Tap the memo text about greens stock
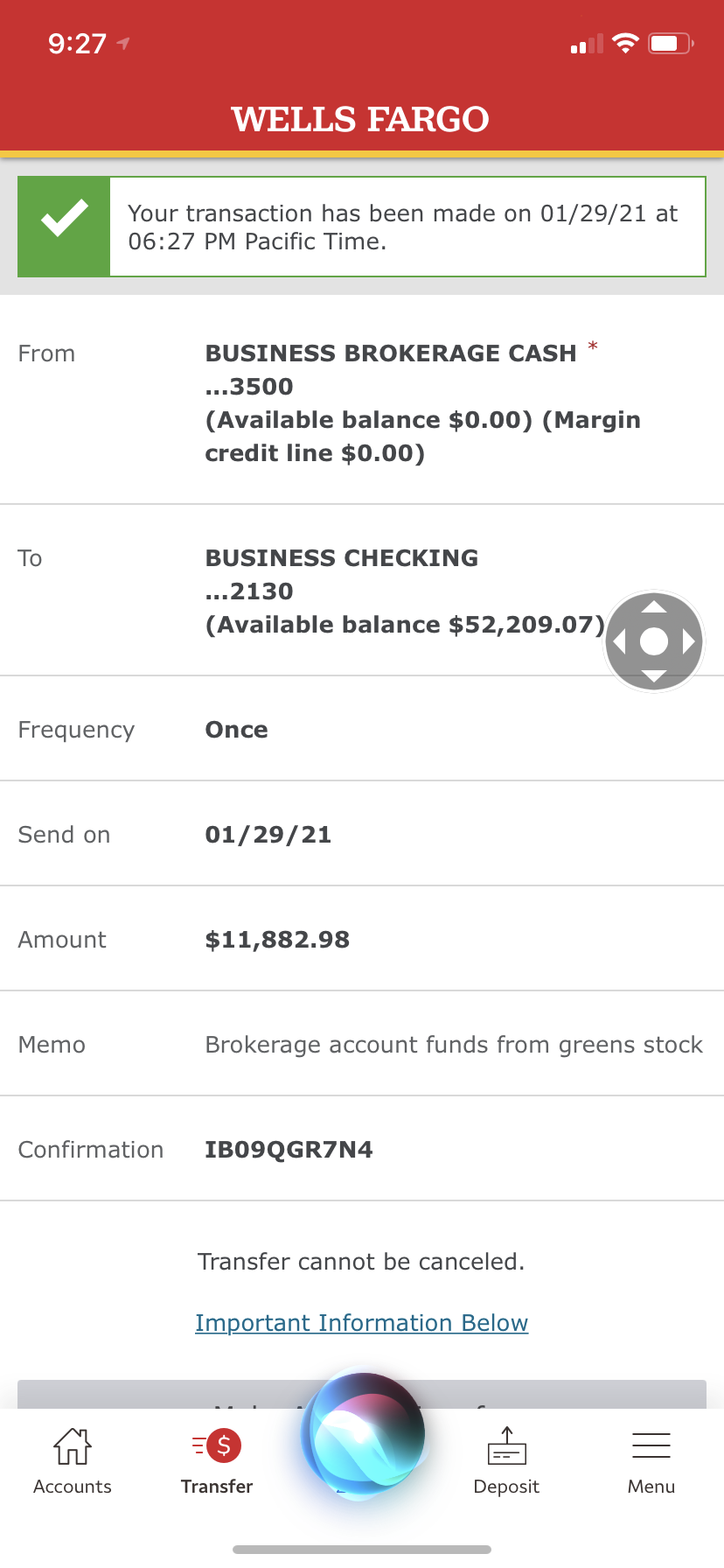 (453, 1045)
